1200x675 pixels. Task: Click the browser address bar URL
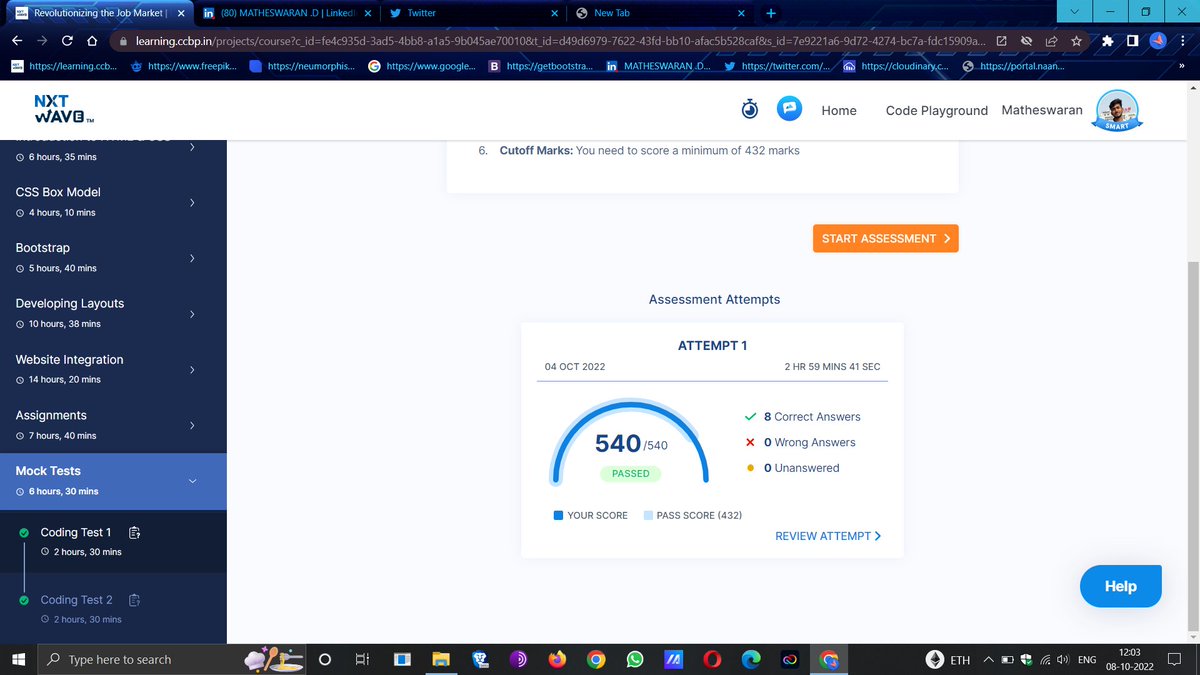click(x=560, y=41)
